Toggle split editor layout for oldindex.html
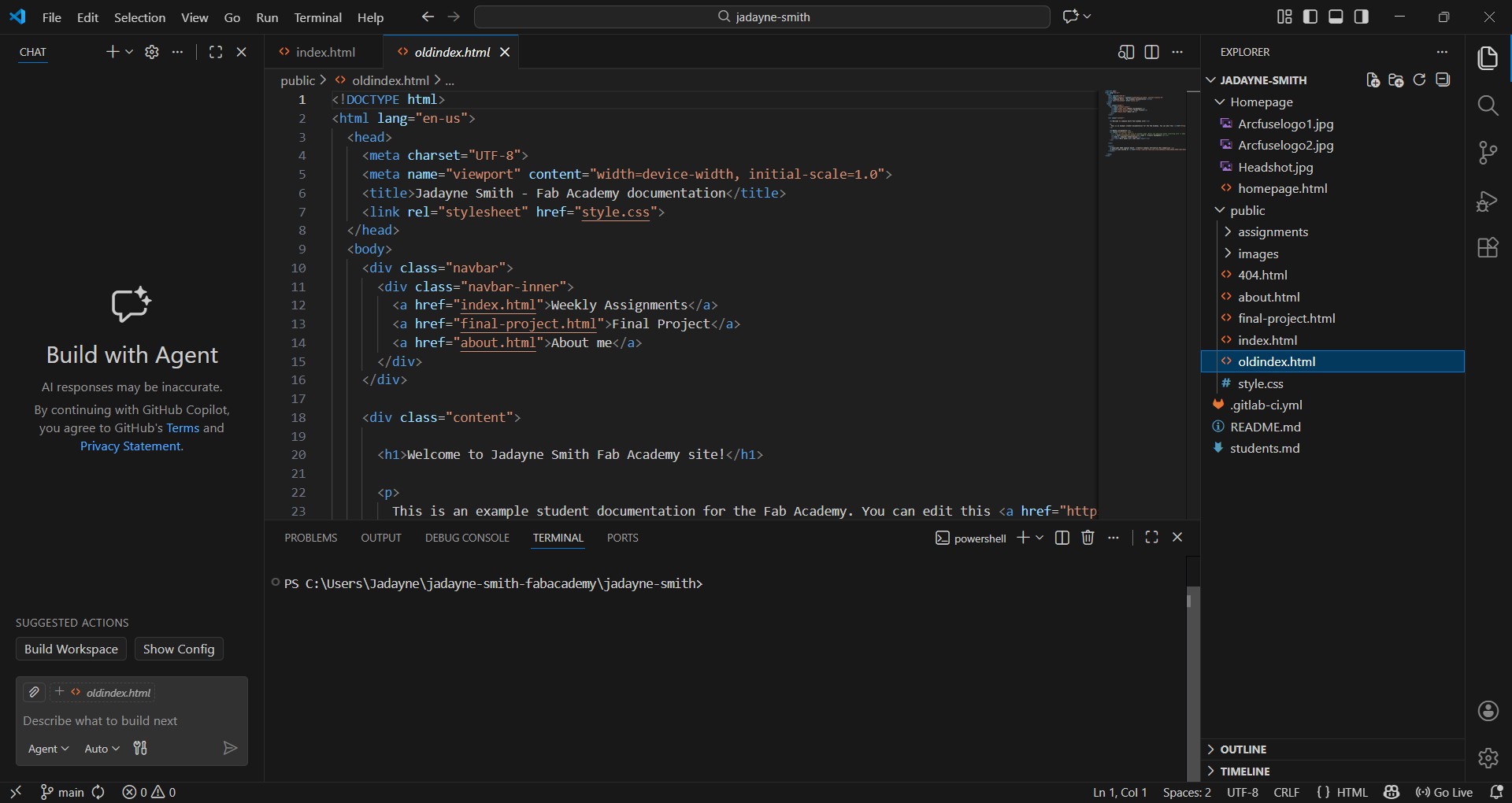 click(1151, 52)
